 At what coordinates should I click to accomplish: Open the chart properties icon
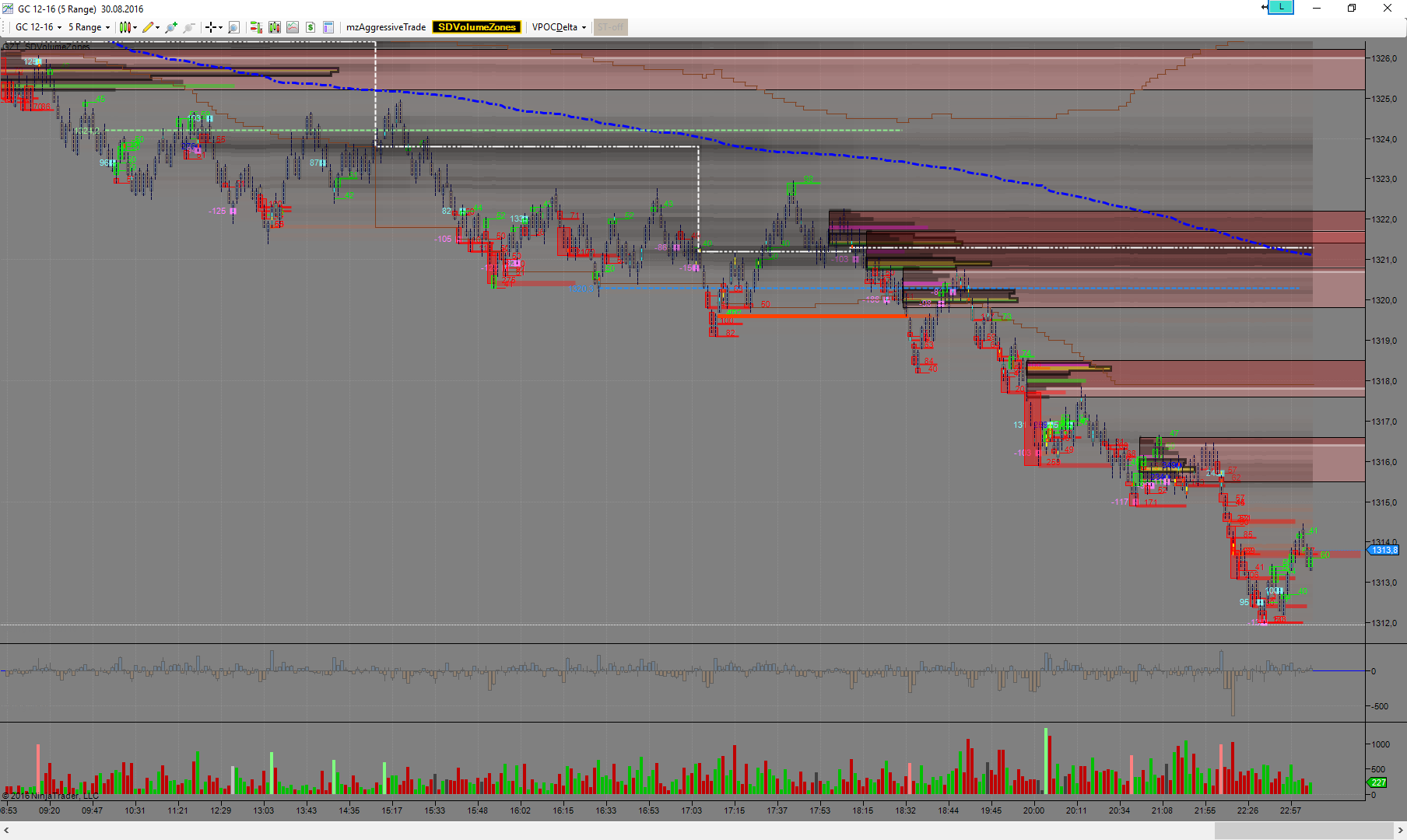328,27
